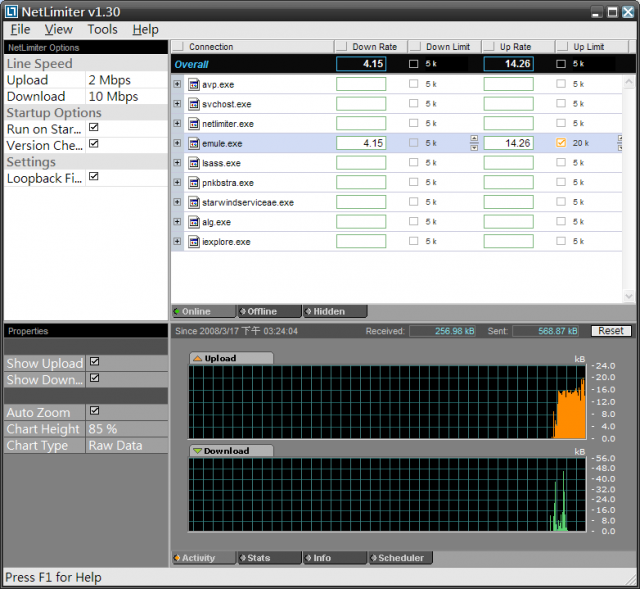
Task: Click the Reset counters button
Action: 611,331
